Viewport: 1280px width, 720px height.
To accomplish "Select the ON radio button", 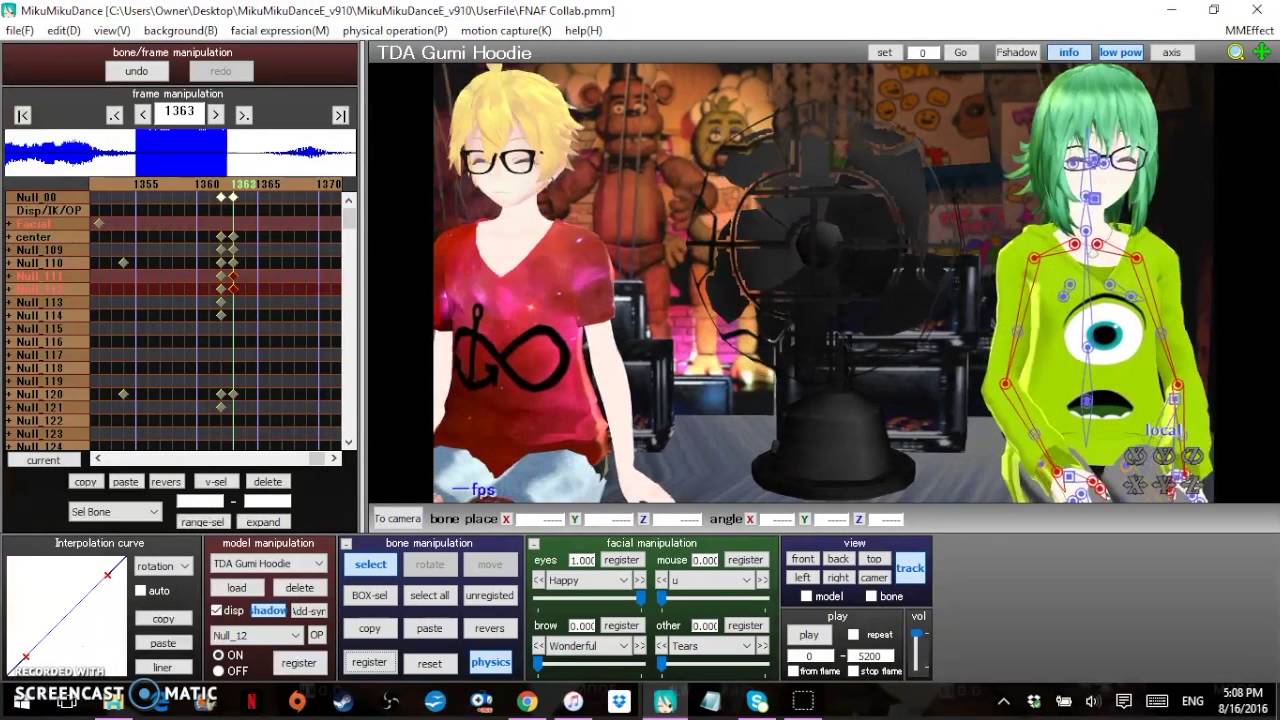I will click(x=218, y=655).
